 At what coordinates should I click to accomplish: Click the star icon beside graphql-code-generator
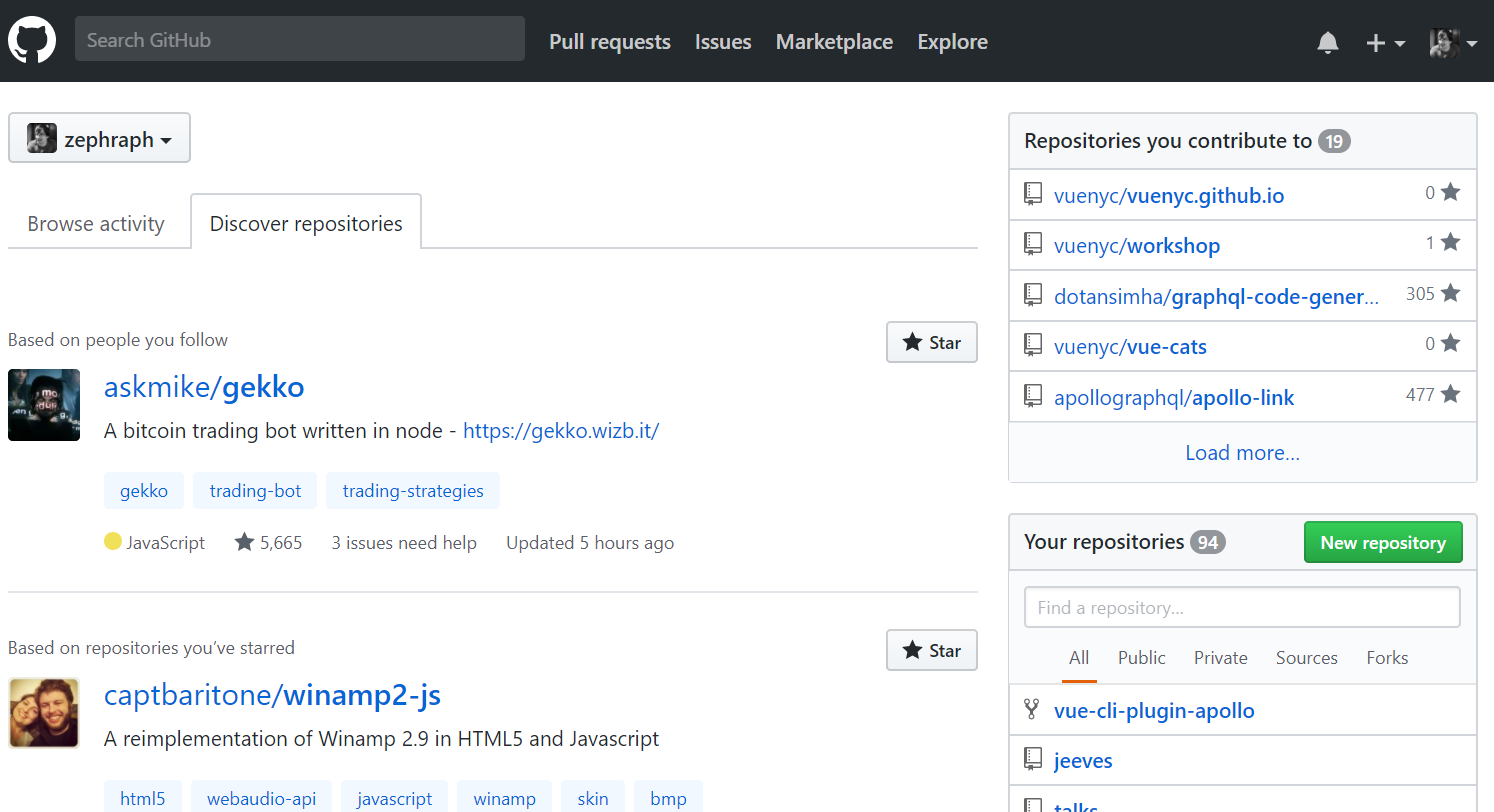1450,294
